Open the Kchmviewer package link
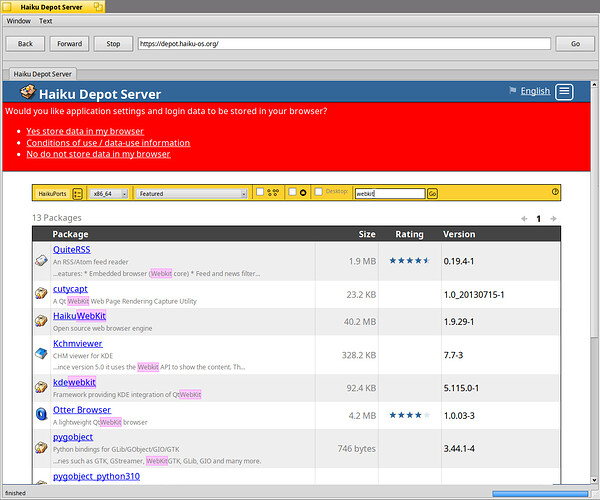Screen dimensions: 600x500 [x=78, y=344]
